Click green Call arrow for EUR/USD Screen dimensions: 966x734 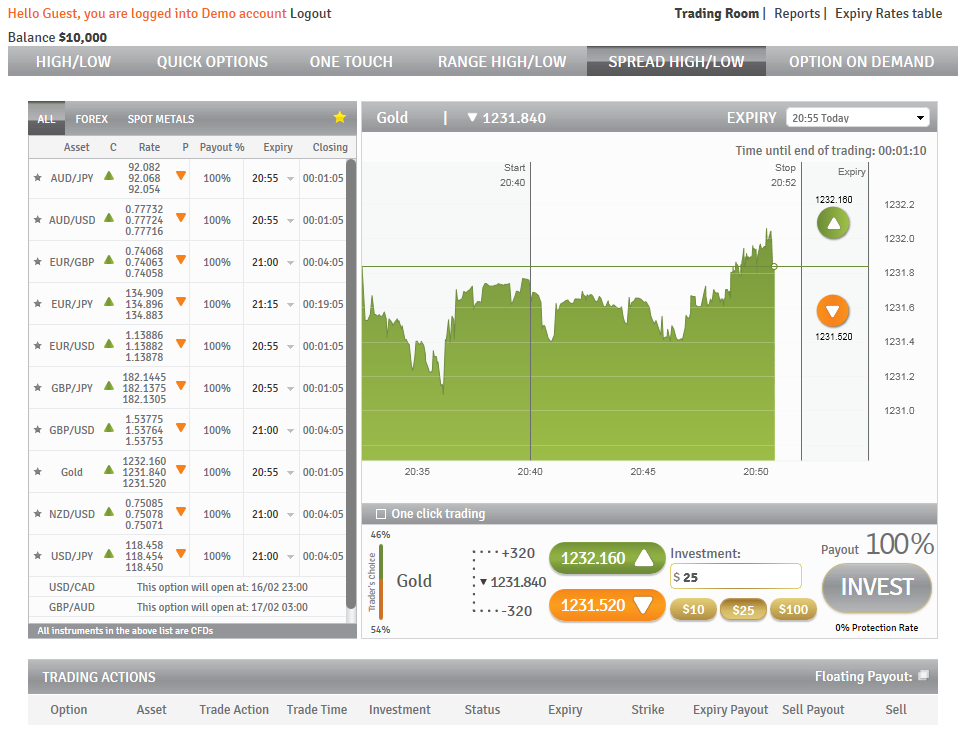coord(109,343)
